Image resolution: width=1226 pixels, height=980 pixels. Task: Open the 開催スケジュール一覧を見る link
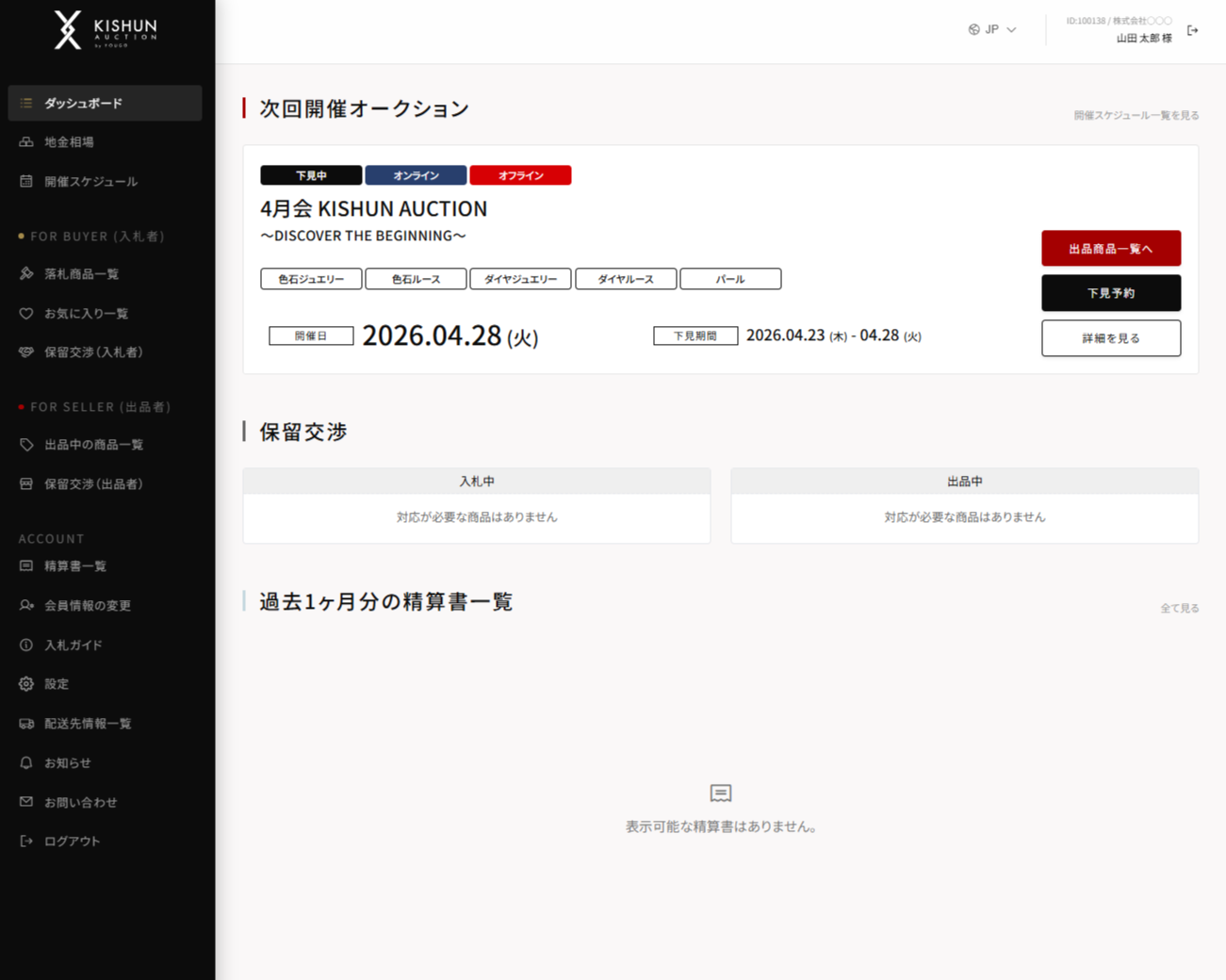pos(1136,116)
